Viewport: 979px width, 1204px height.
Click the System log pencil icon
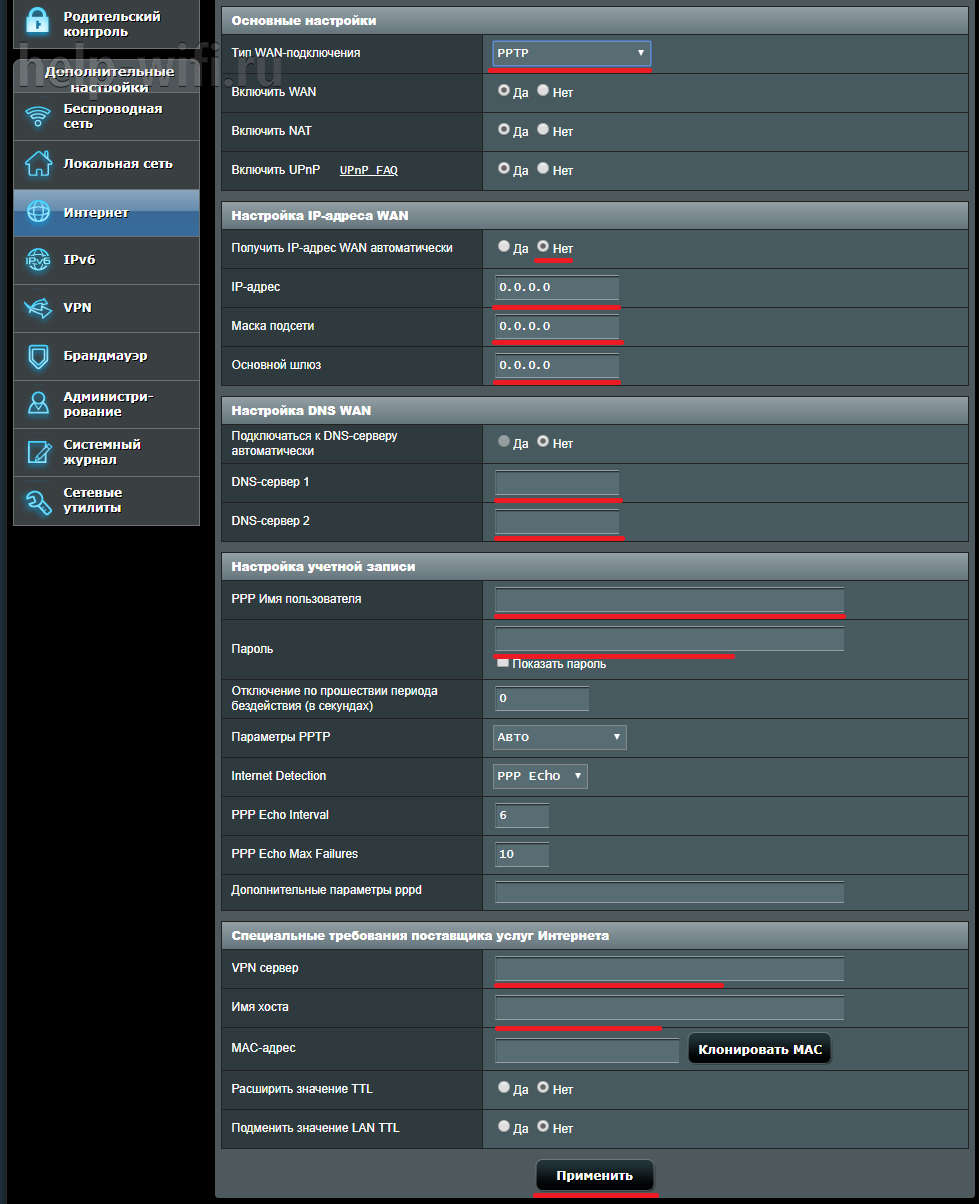pyautogui.click(x=38, y=452)
